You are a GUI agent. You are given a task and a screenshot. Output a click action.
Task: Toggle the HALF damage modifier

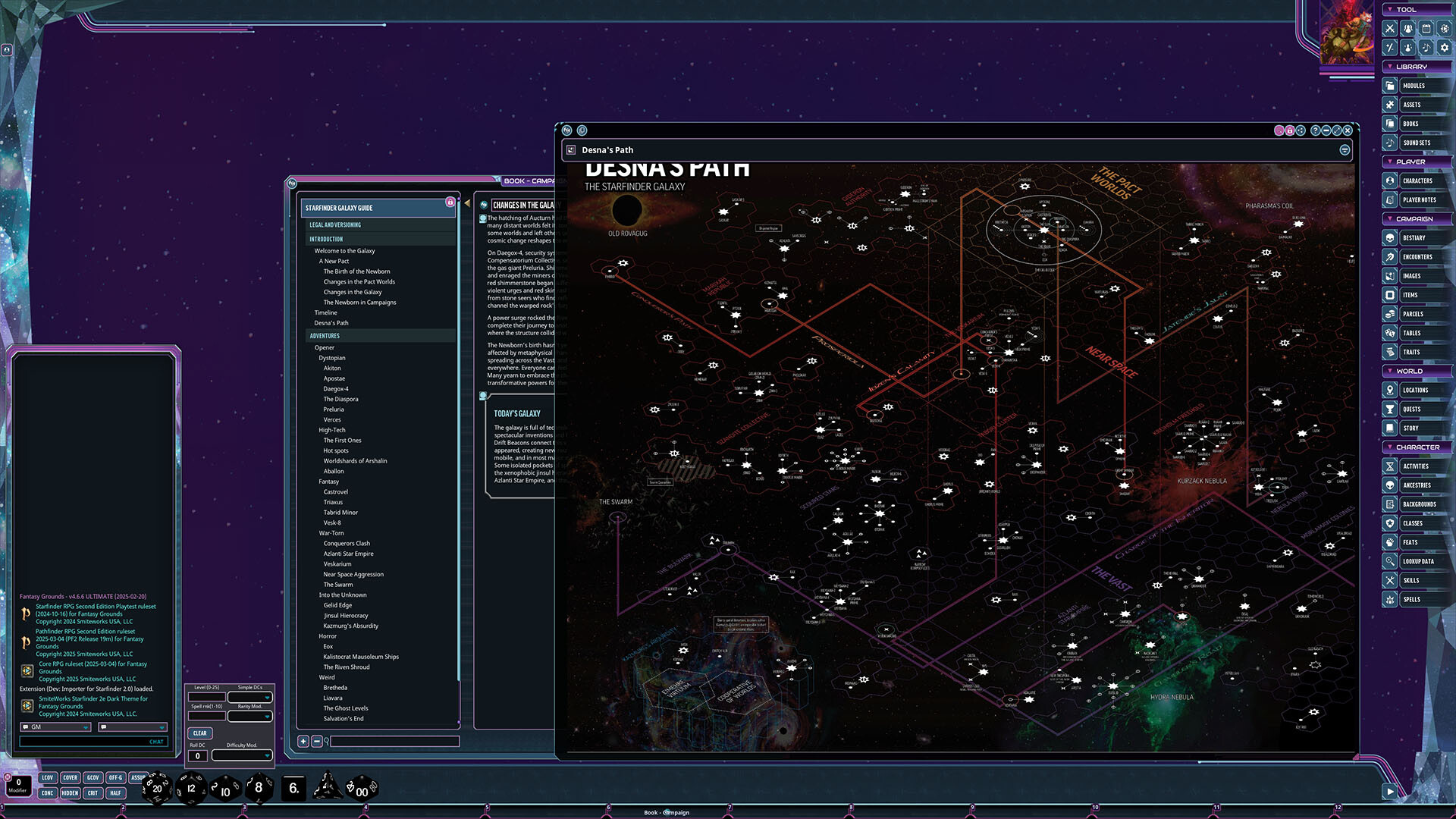pos(115,792)
